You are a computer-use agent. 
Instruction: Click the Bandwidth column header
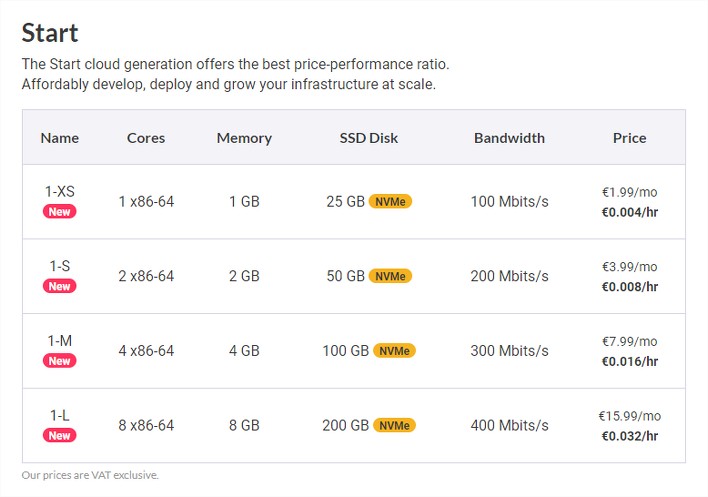click(509, 138)
